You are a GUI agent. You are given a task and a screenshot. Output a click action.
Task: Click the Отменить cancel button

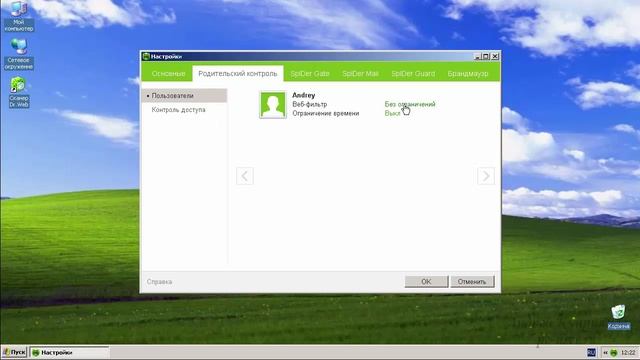(472, 282)
